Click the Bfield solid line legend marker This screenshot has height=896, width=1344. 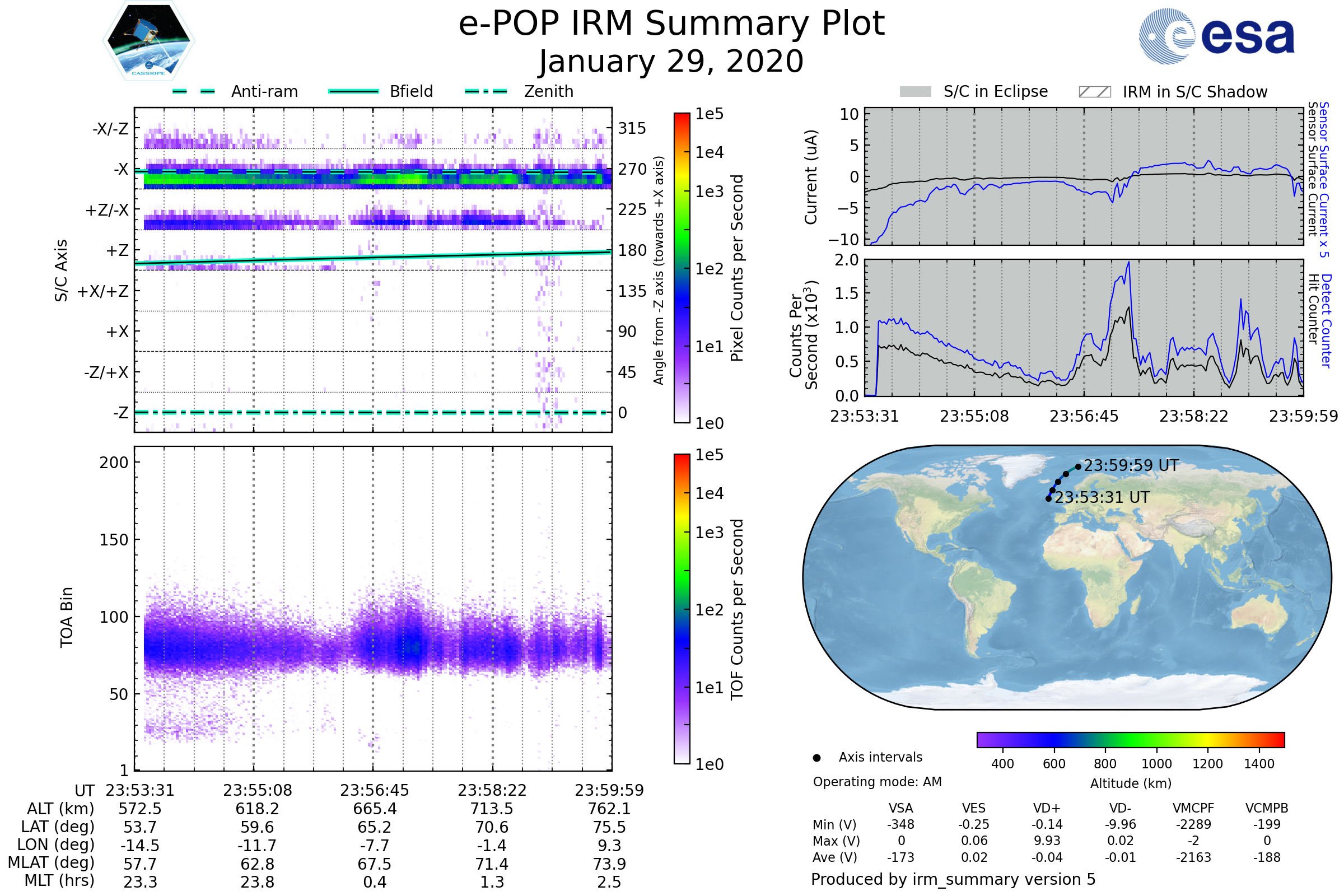click(353, 91)
